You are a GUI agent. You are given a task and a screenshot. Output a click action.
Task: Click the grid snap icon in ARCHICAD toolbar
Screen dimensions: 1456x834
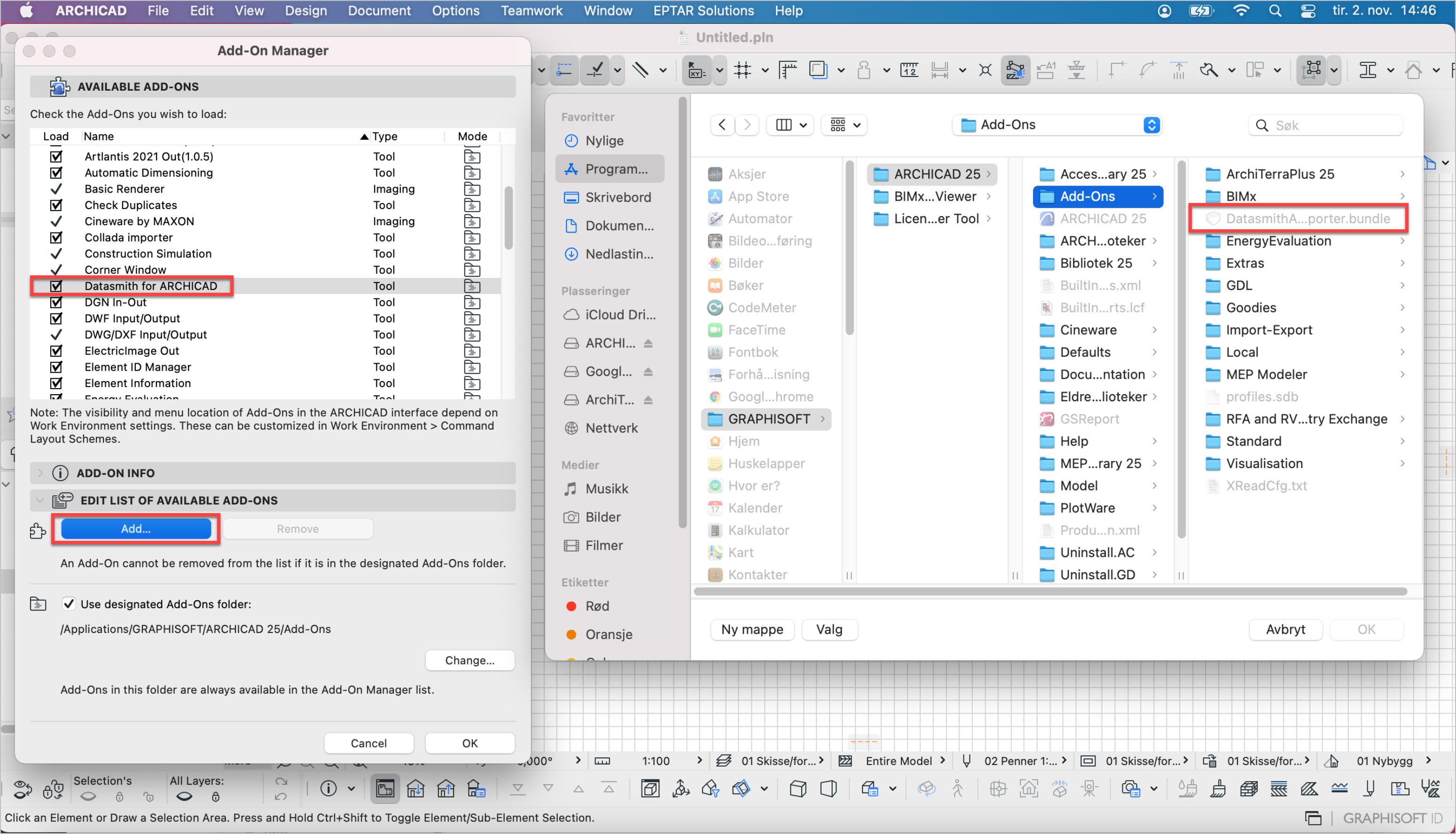point(742,70)
